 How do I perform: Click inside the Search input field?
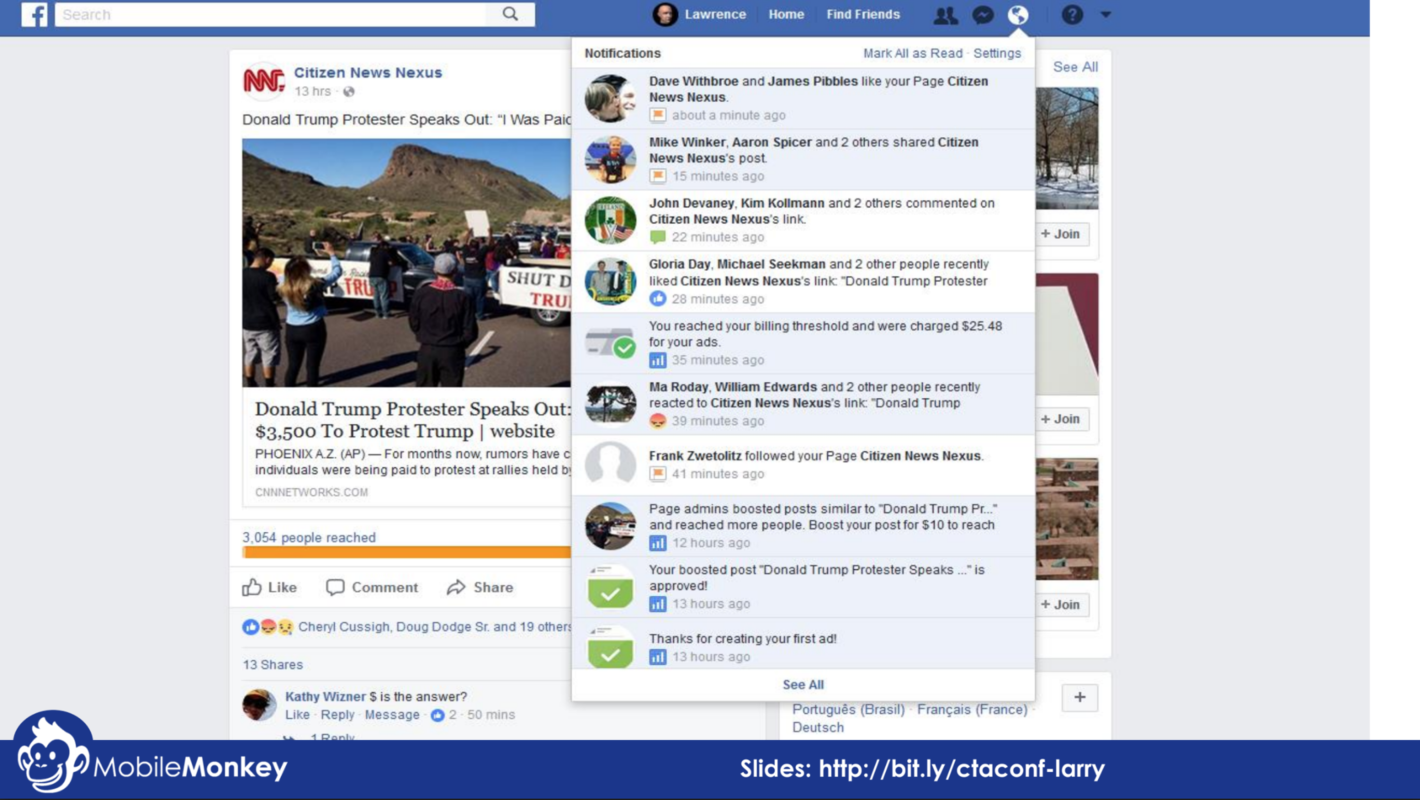(250, 14)
